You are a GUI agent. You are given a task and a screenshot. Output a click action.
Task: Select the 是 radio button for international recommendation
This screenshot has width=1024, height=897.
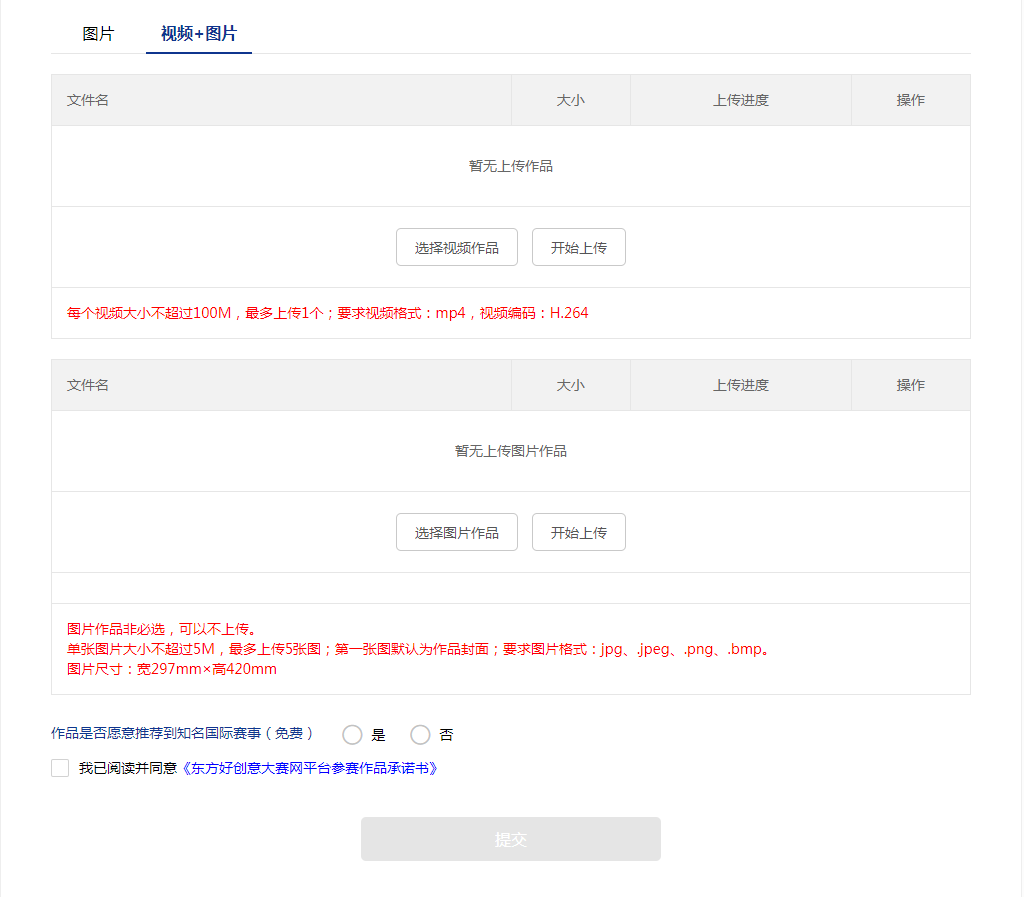pyautogui.click(x=352, y=735)
